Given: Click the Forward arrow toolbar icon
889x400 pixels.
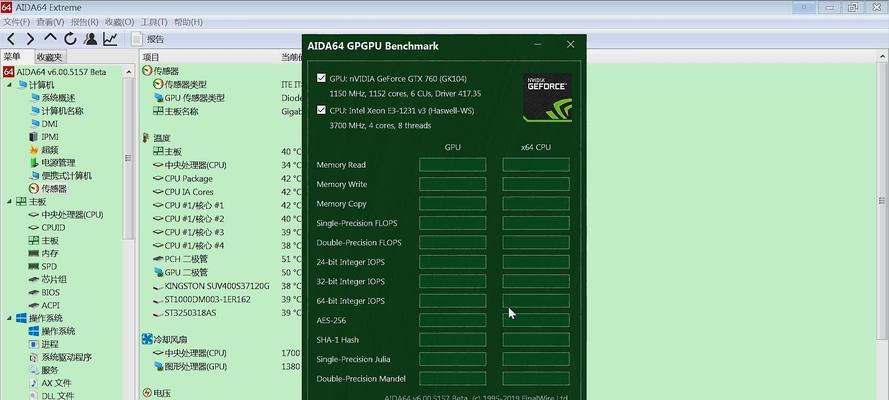Looking at the screenshot, I should pyautogui.click(x=30, y=39).
